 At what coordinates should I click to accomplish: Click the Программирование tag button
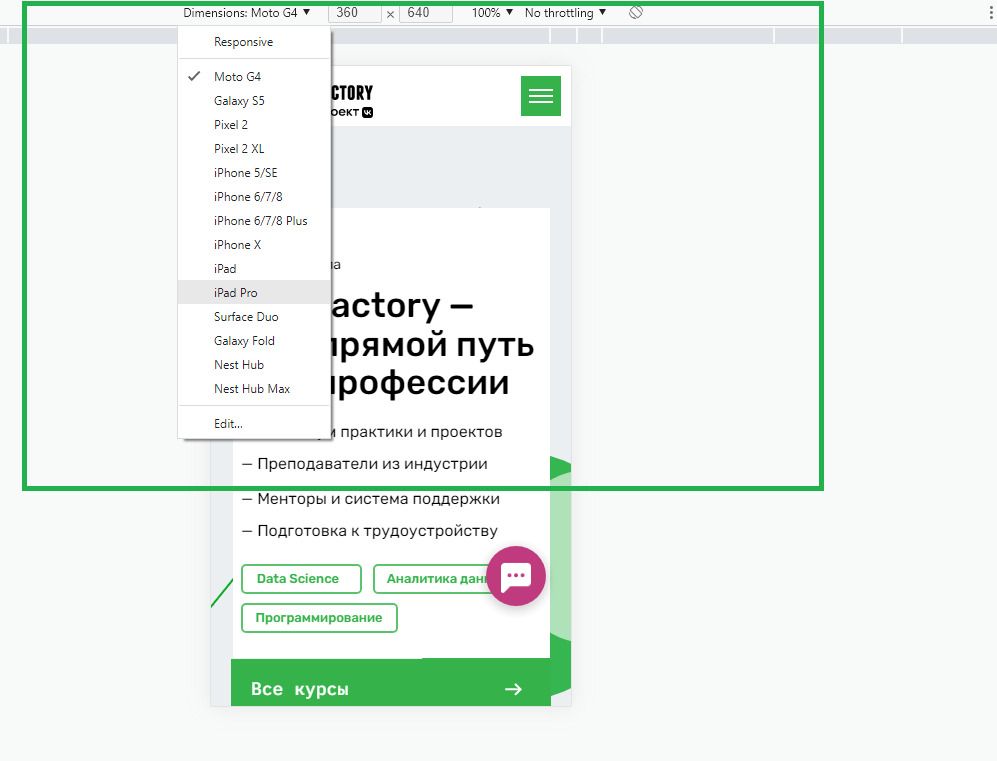pos(319,618)
